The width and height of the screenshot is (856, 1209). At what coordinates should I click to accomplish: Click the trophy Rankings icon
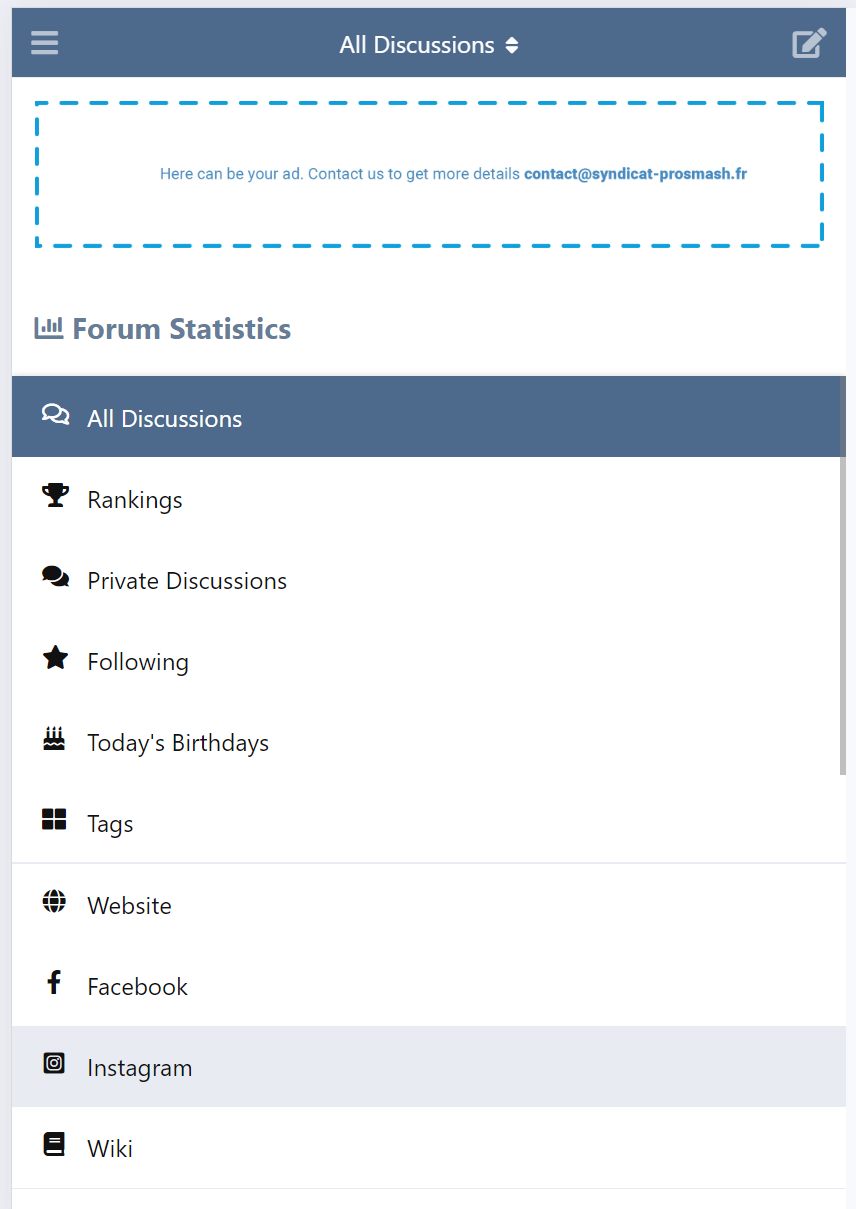[x=55, y=496]
